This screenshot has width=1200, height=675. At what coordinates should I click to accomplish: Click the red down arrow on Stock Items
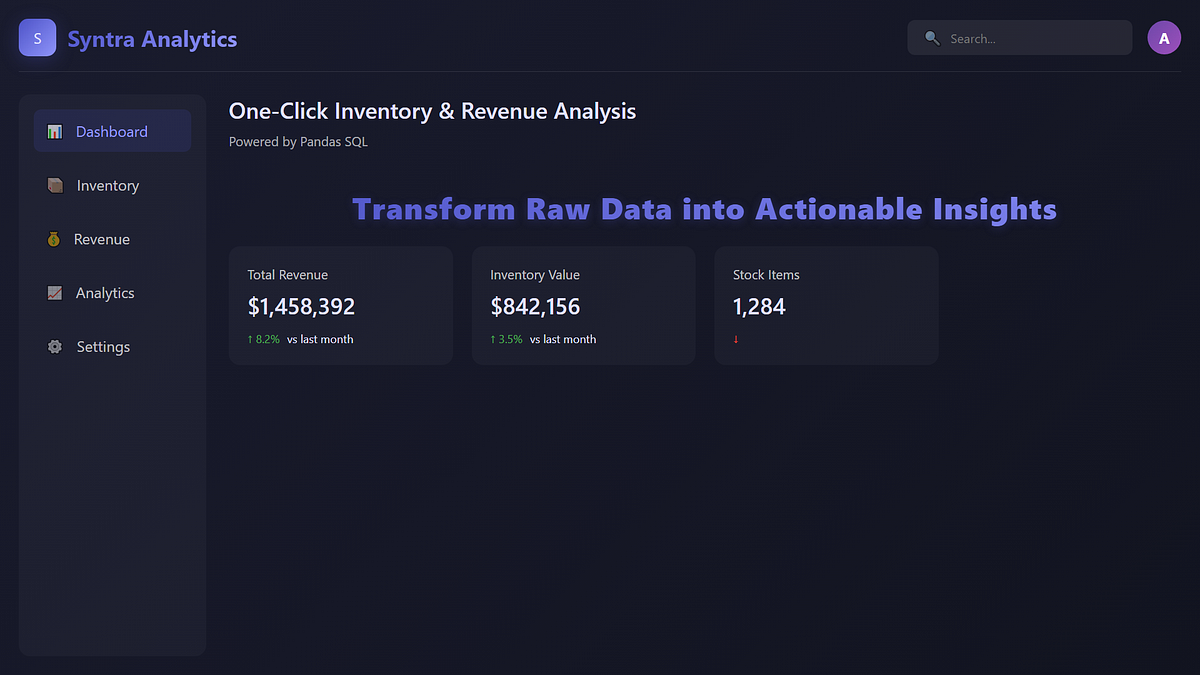pyautogui.click(x=736, y=339)
